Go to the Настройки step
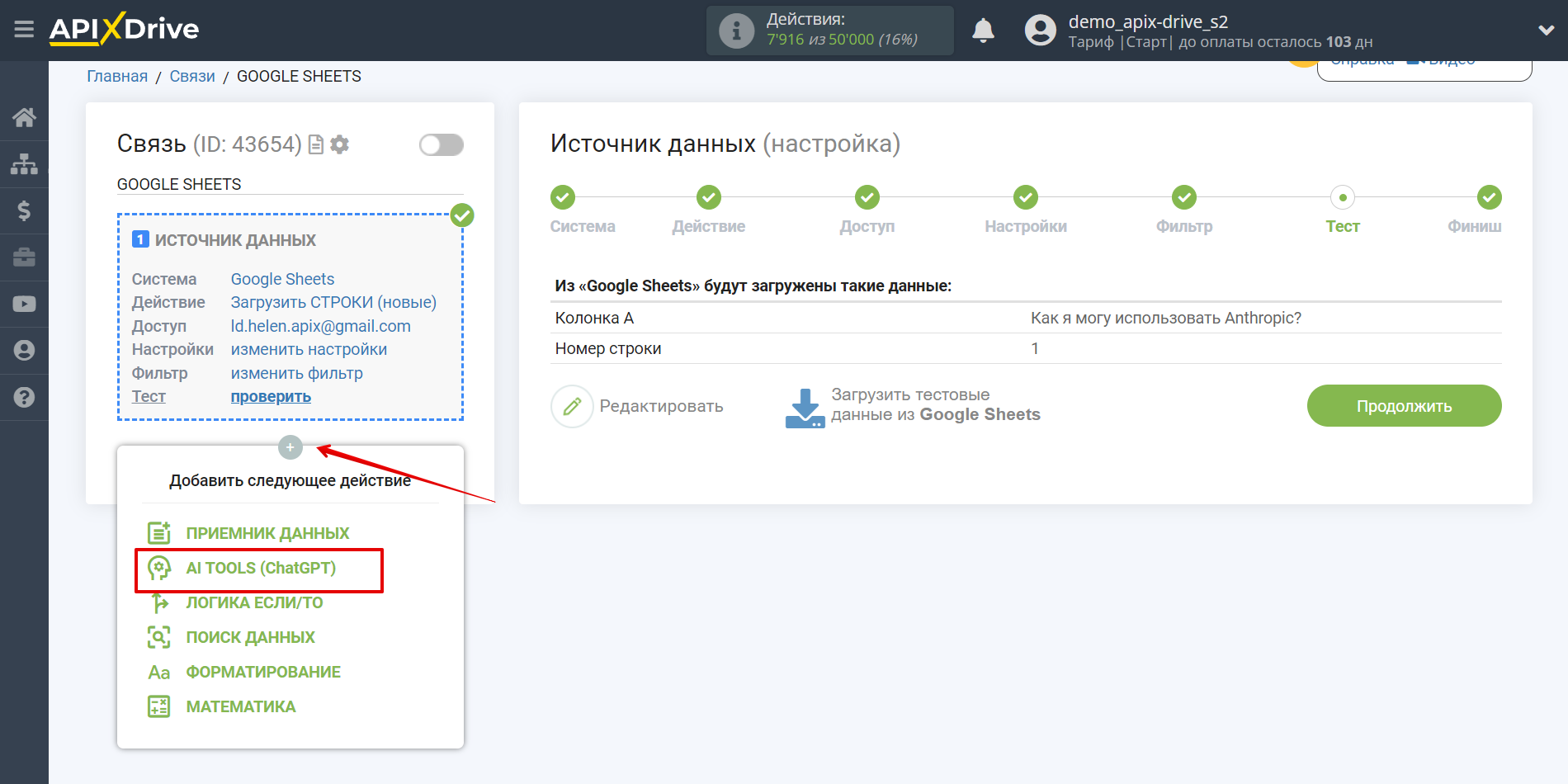This screenshot has width=1568, height=784. [x=1026, y=197]
